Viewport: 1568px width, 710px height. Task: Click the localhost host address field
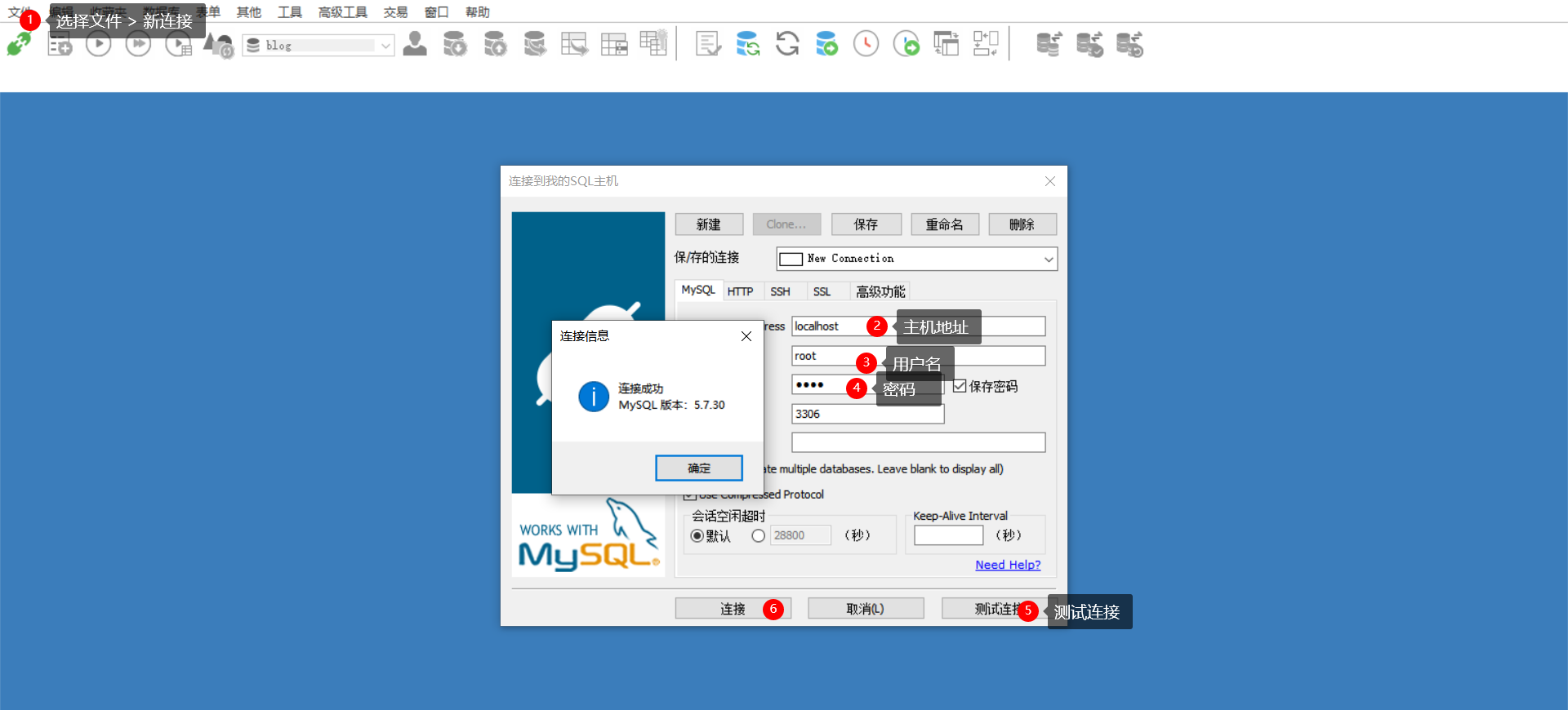[x=918, y=326]
